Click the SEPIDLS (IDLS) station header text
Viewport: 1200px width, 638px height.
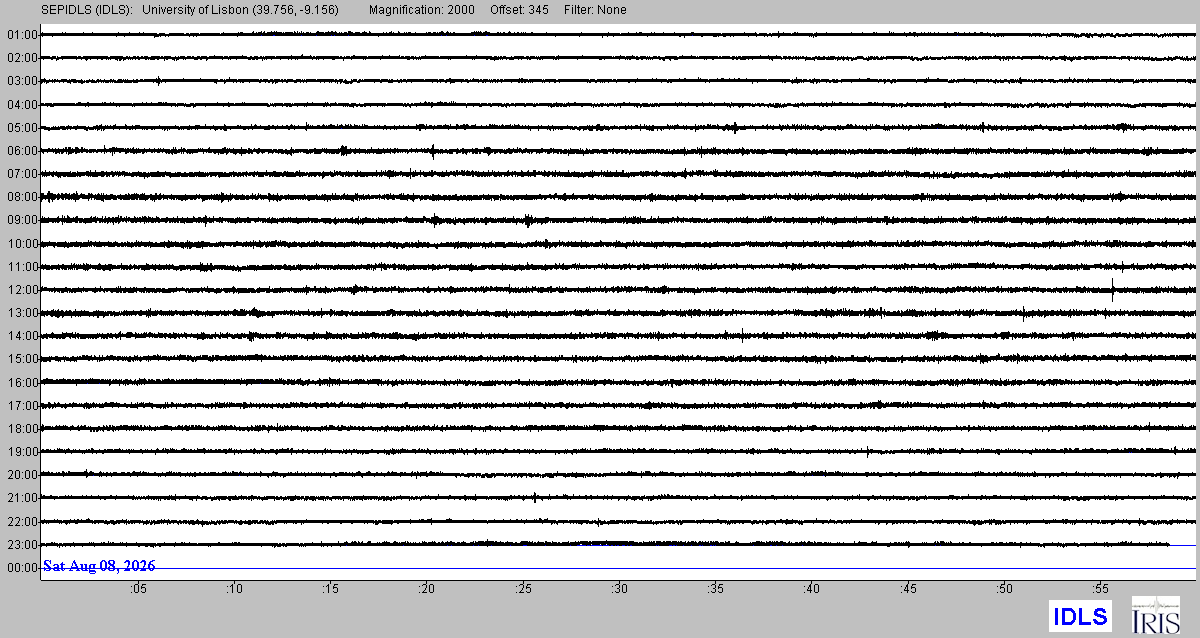pyautogui.click(x=86, y=10)
